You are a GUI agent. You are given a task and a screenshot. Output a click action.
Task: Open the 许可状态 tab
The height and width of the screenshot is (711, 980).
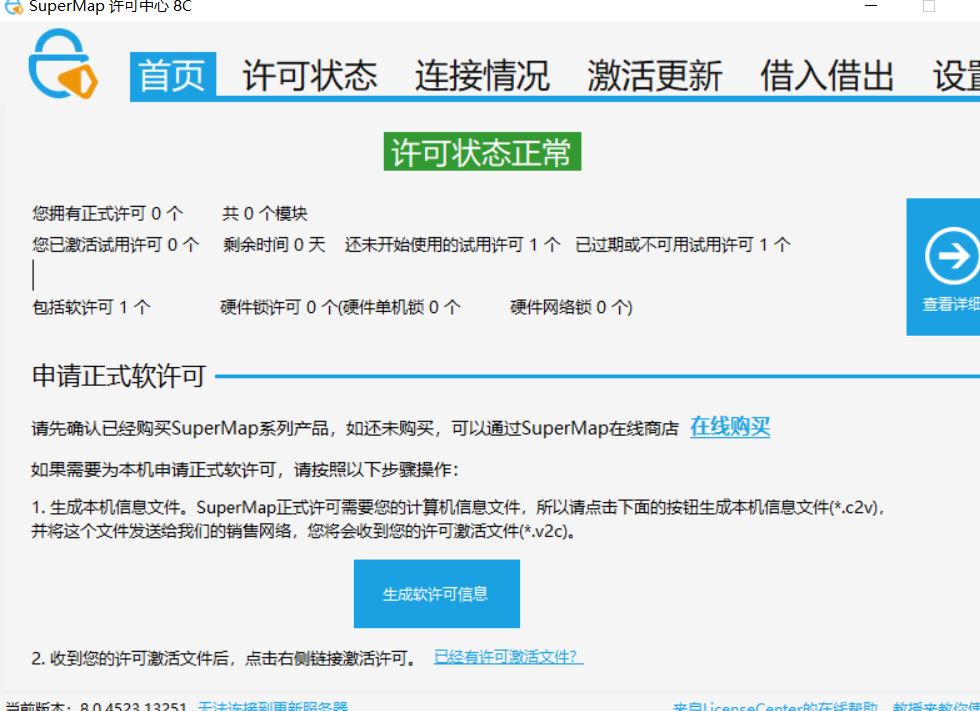point(310,76)
